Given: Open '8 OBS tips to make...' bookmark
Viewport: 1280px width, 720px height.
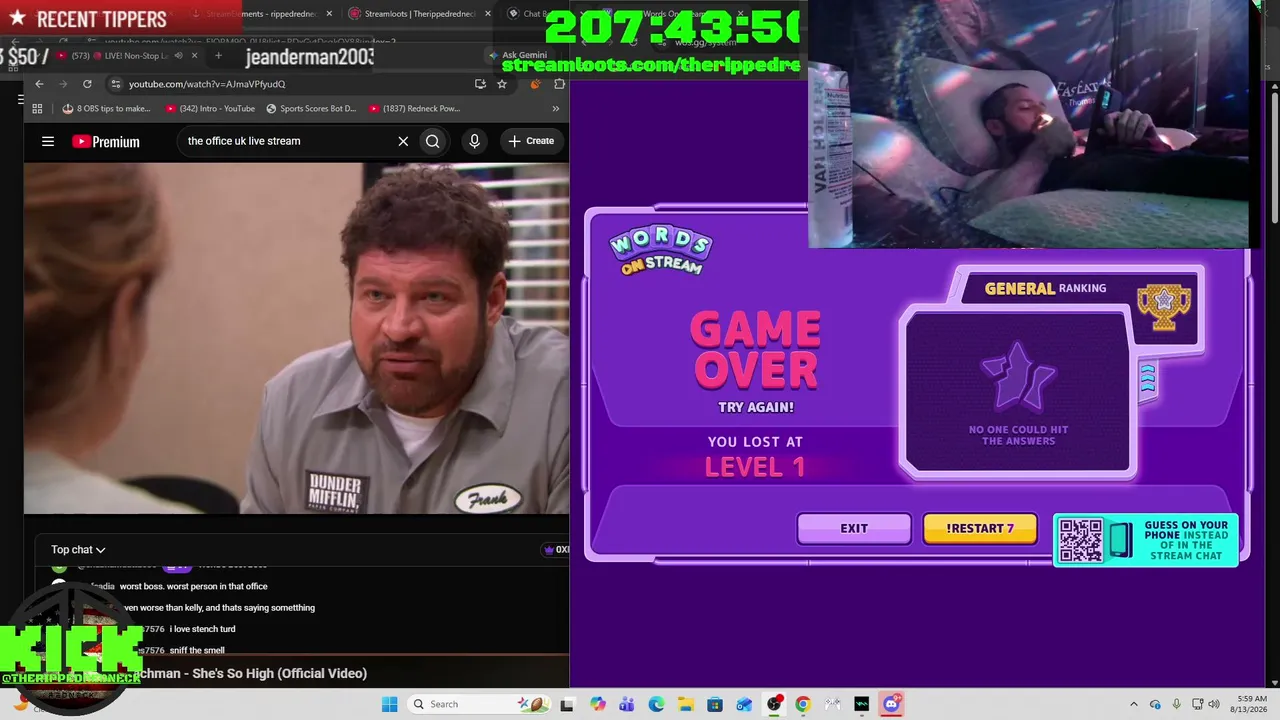Looking at the screenshot, I should 106,109.
